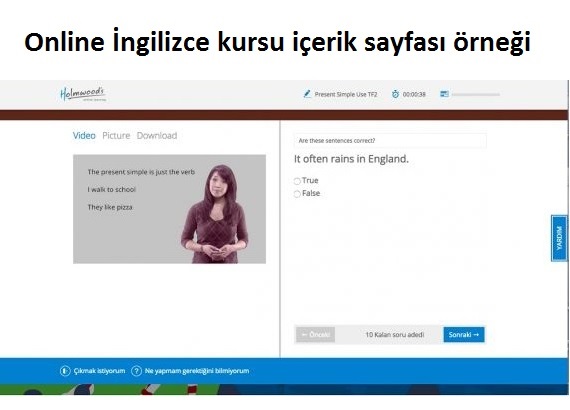Open the Download tab
Viewport: 570px width, 410px height.
pyautogui.click(x=157, y=136)
